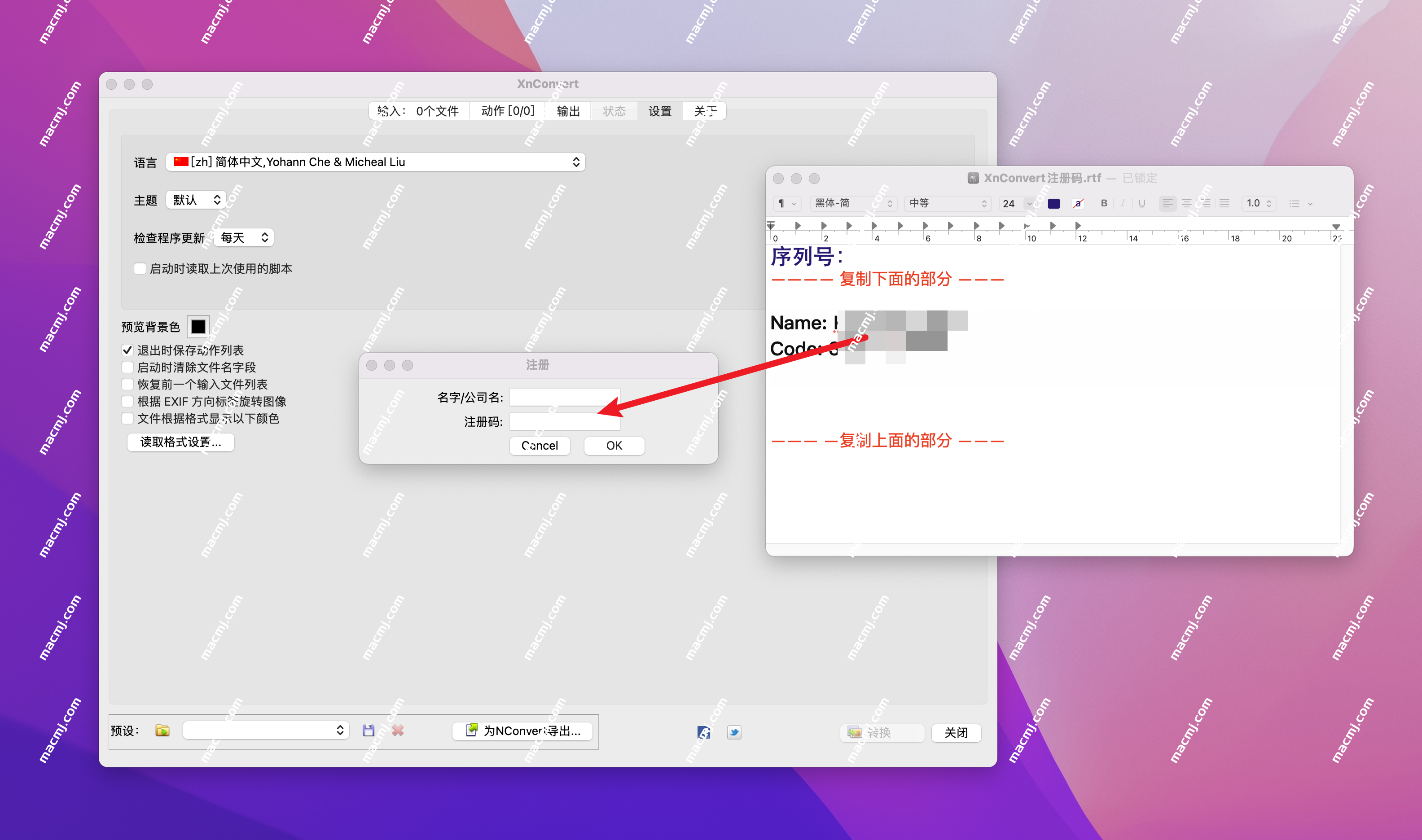Switch to the 状态 tab
The width and height of the screenshot is (1422, 840).
point(614,111)
